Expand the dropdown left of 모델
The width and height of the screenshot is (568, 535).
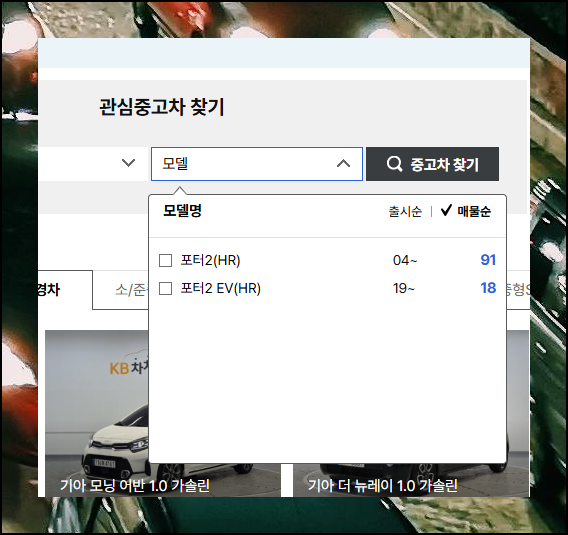128,163
